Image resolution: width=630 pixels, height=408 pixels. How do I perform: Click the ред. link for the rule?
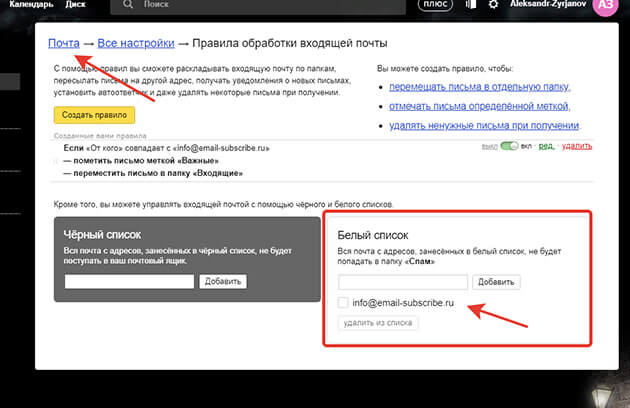[546, 146]
